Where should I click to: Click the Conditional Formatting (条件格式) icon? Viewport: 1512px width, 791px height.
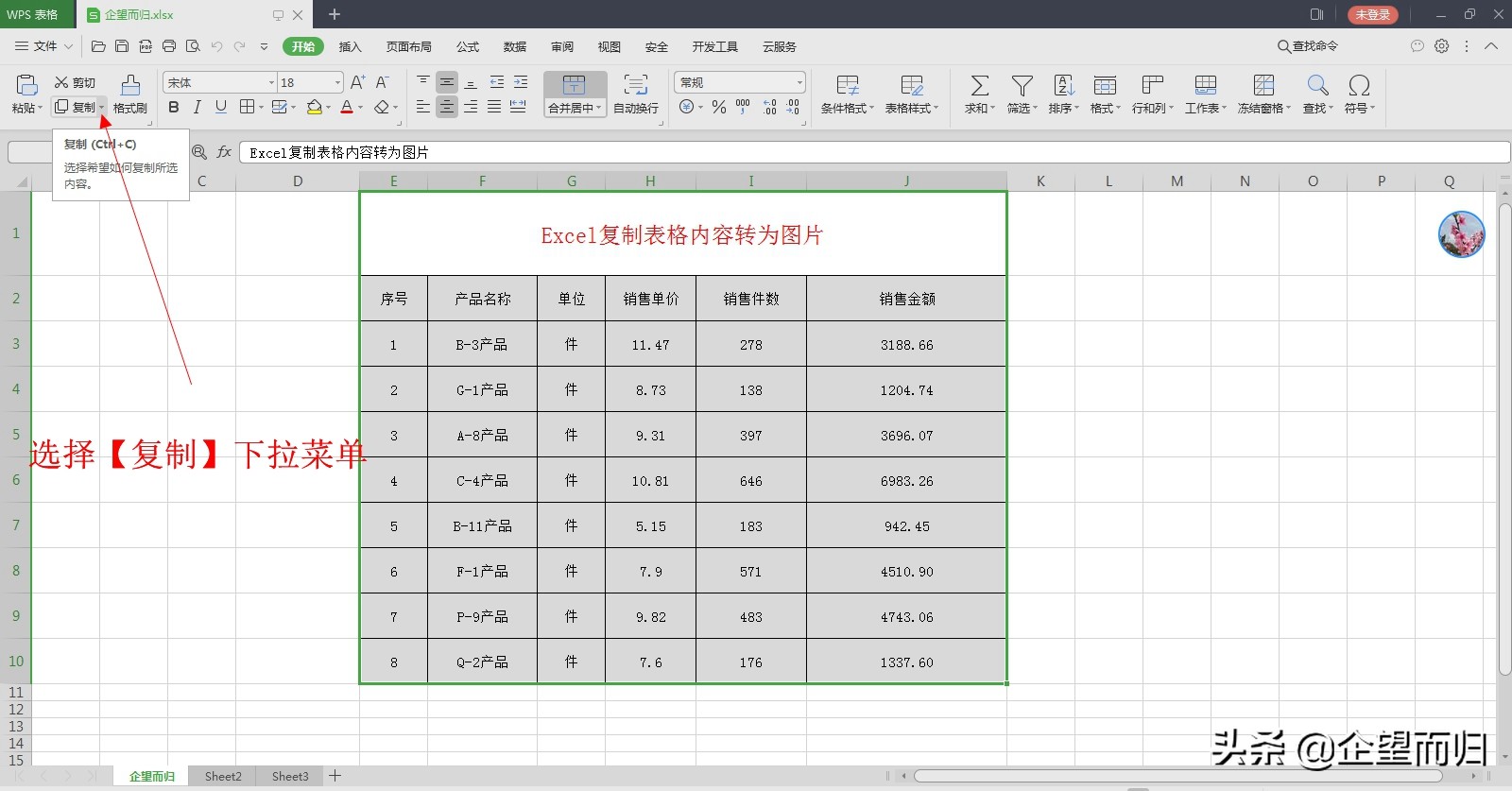pos(848,86)
